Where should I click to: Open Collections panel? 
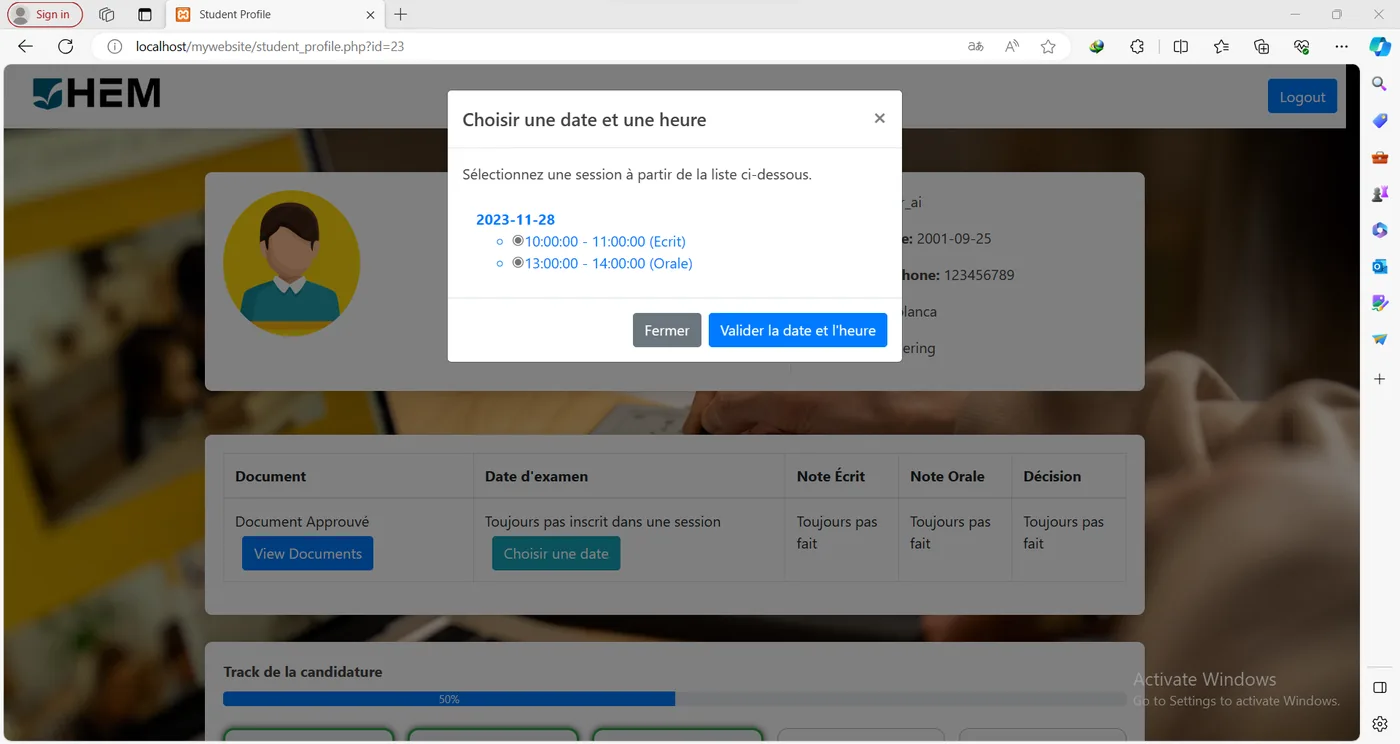[1261, 46]
